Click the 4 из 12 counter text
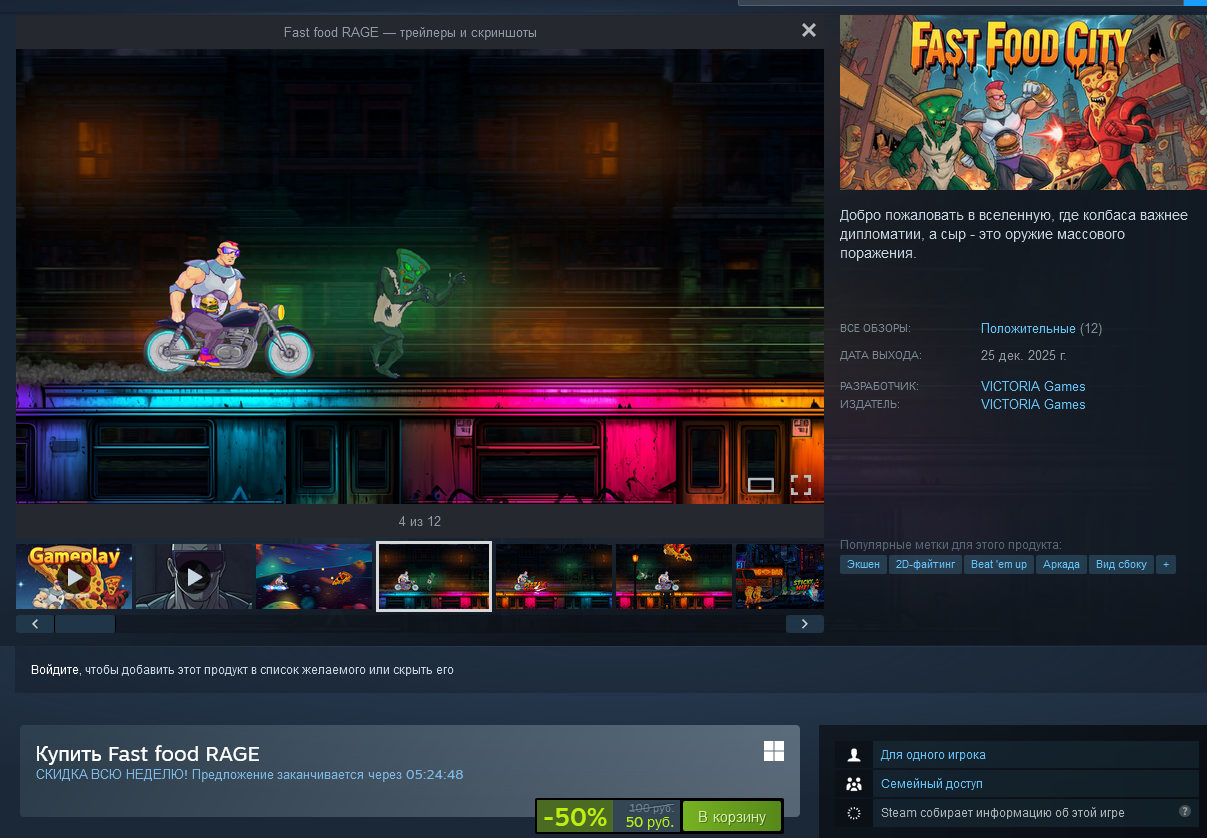1207x838 pixels. coord(420,522)
